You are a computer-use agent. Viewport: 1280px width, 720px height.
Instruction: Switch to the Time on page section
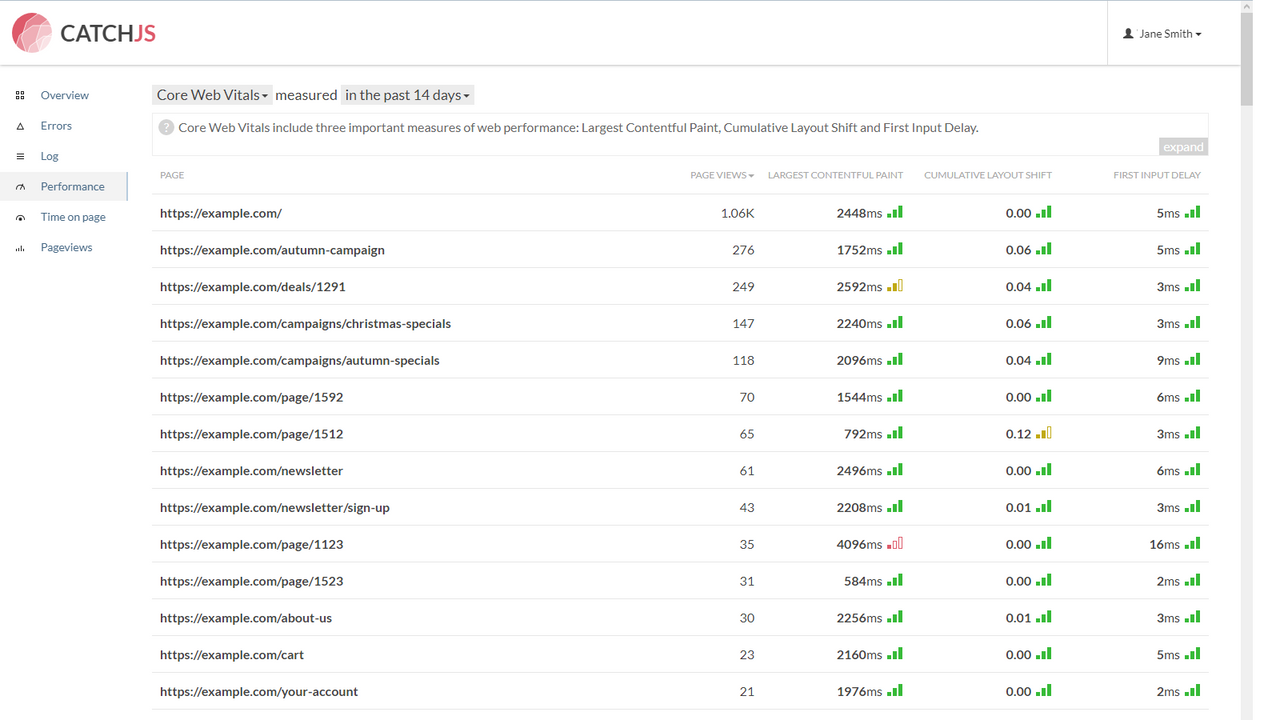coord(73,216)
